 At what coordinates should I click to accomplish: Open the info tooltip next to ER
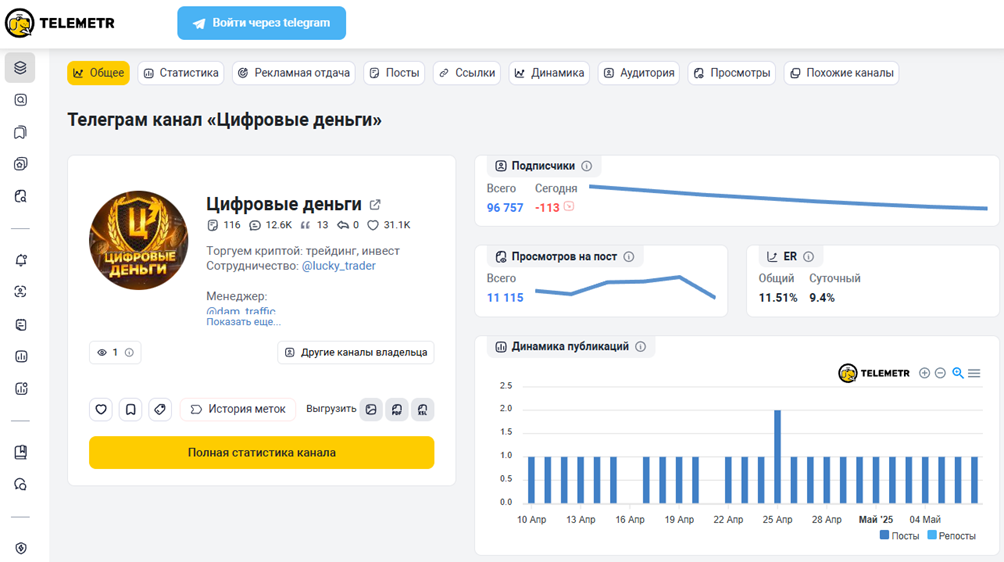(809, 257)
